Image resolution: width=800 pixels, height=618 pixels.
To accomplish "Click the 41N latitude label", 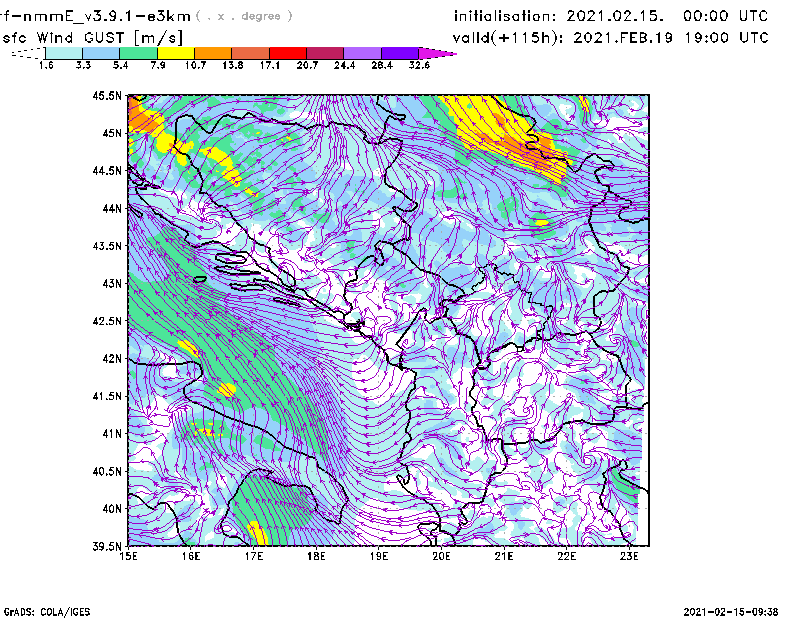I will [112, 434].
